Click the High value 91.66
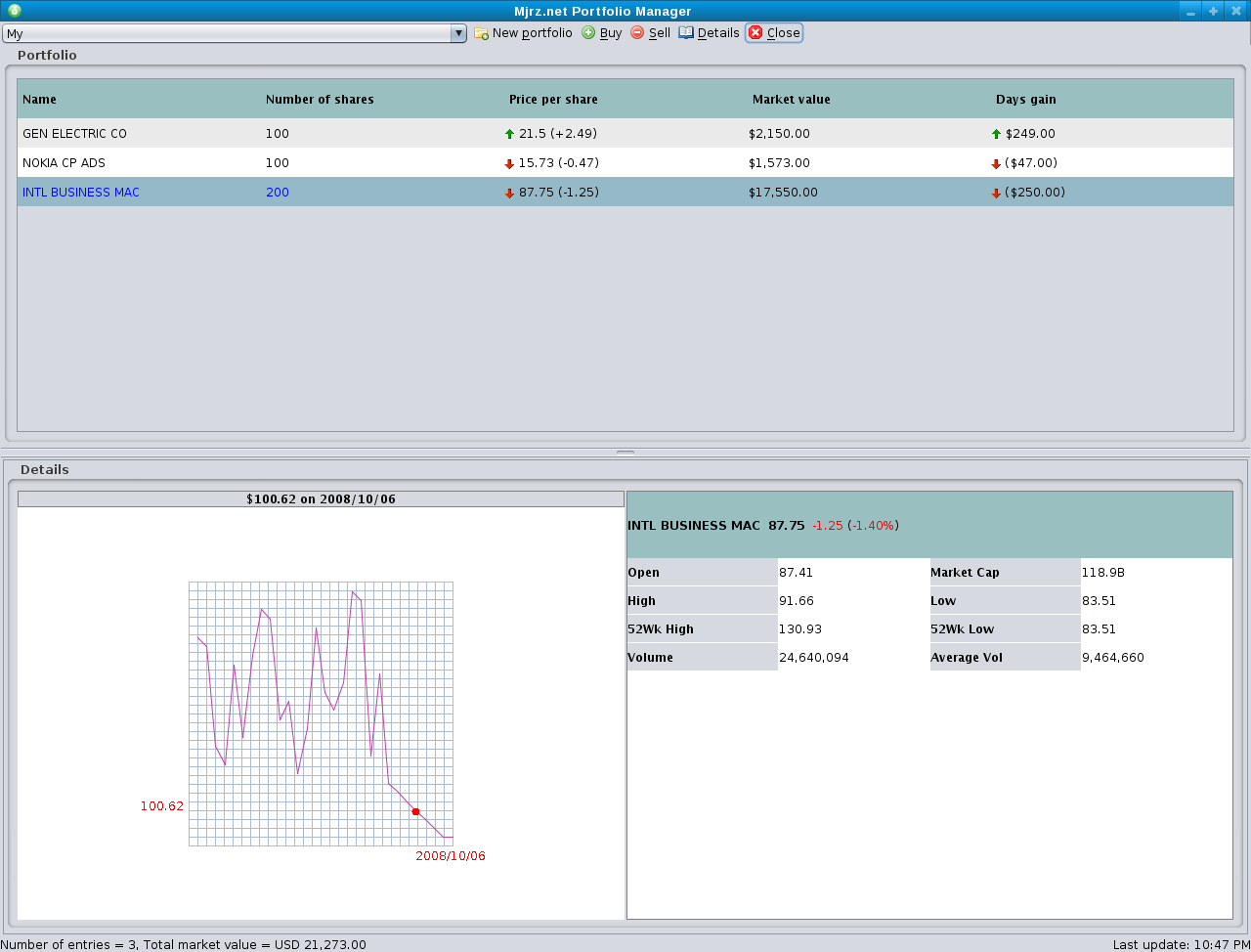 click(796, 601)
